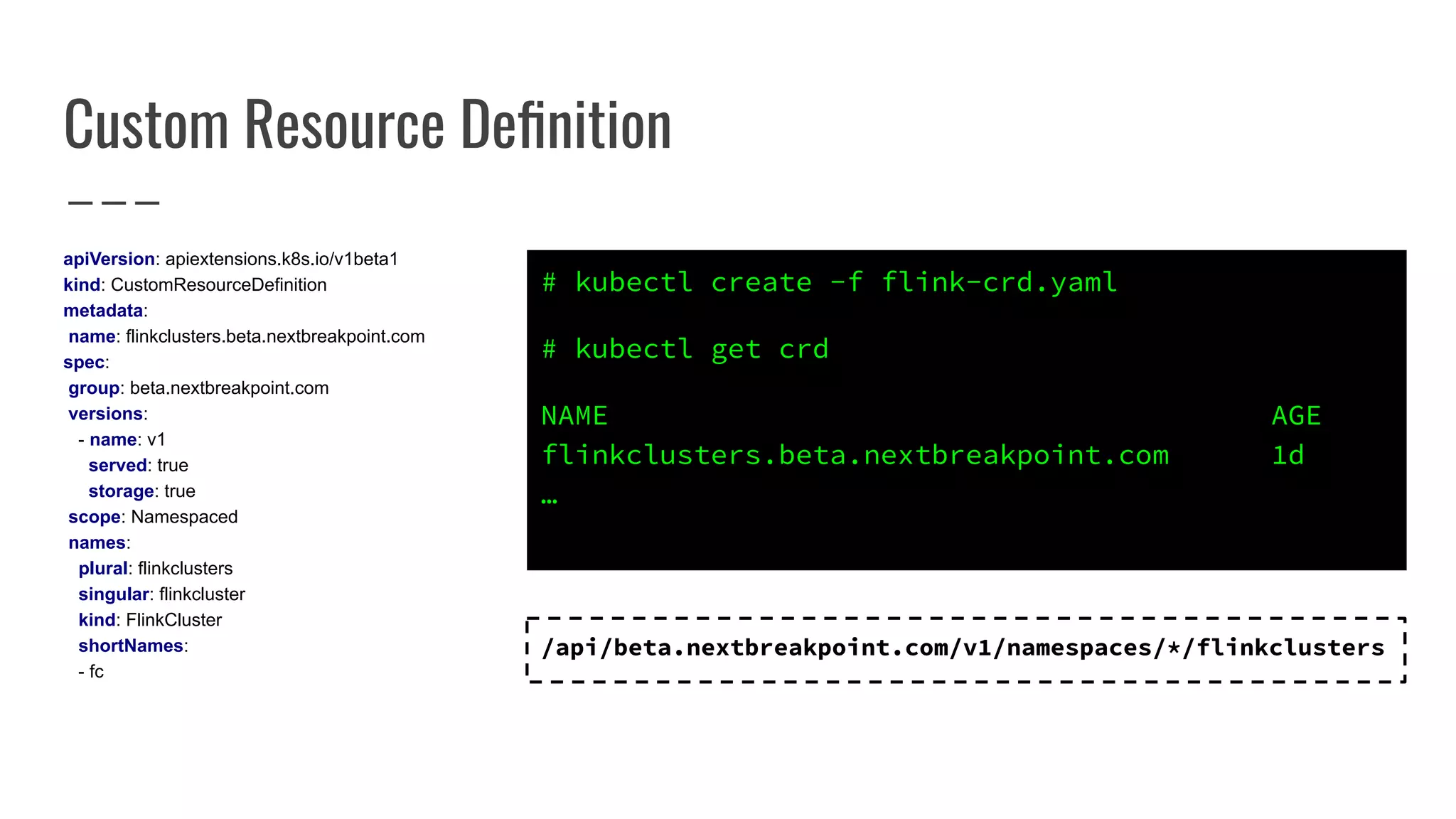This screenshot has height=819, width=1456.
Task: Click the '1d' age value
Action: pos(1288,455)
